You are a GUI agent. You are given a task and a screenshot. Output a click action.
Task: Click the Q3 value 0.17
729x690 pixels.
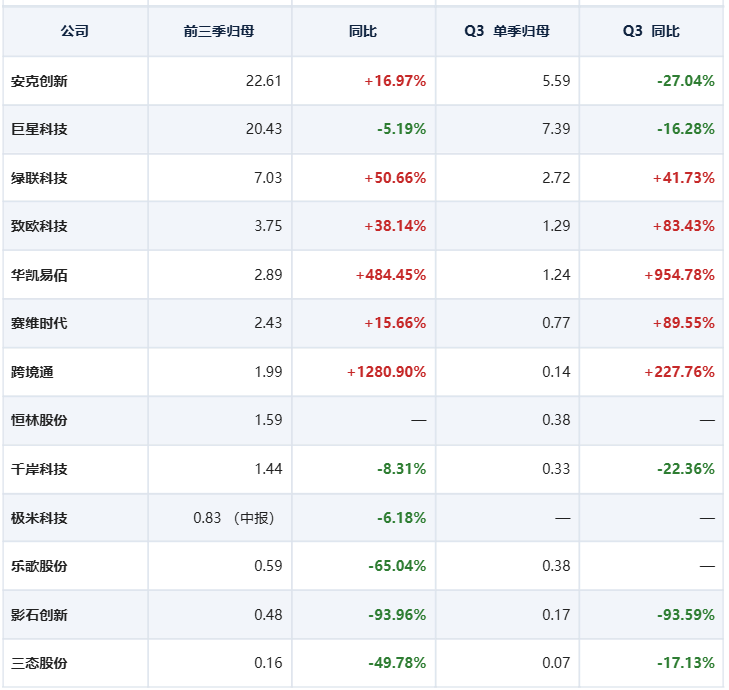coord(556,615)
